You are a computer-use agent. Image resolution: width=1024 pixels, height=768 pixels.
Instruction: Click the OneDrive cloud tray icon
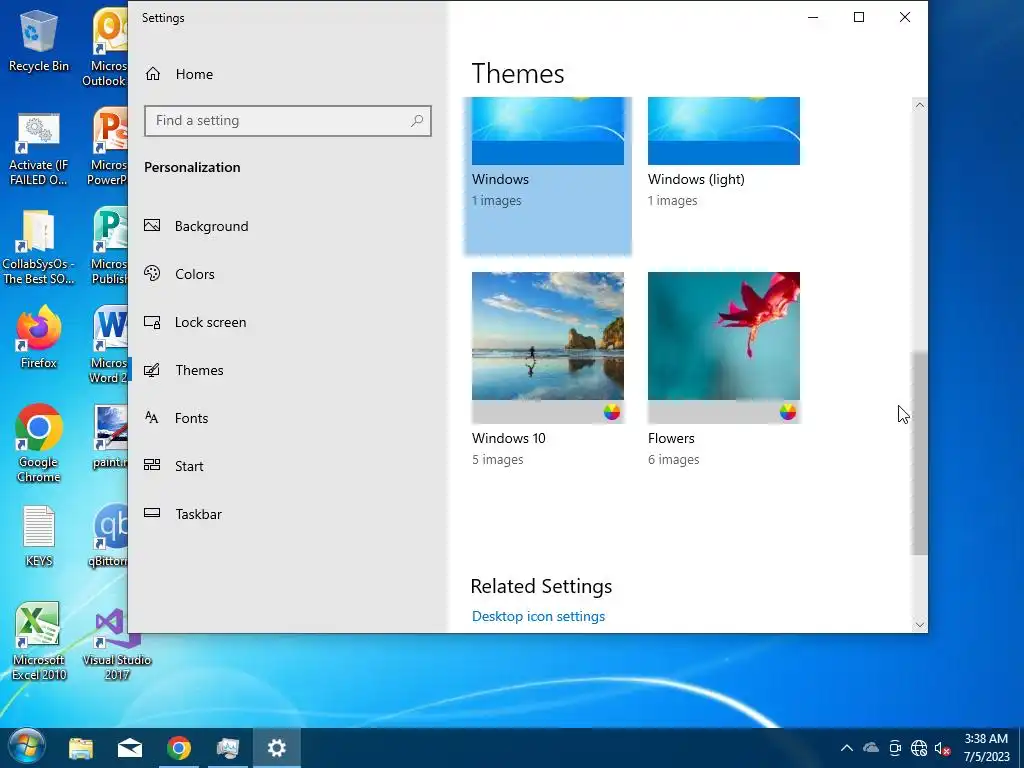coord(871,748)
